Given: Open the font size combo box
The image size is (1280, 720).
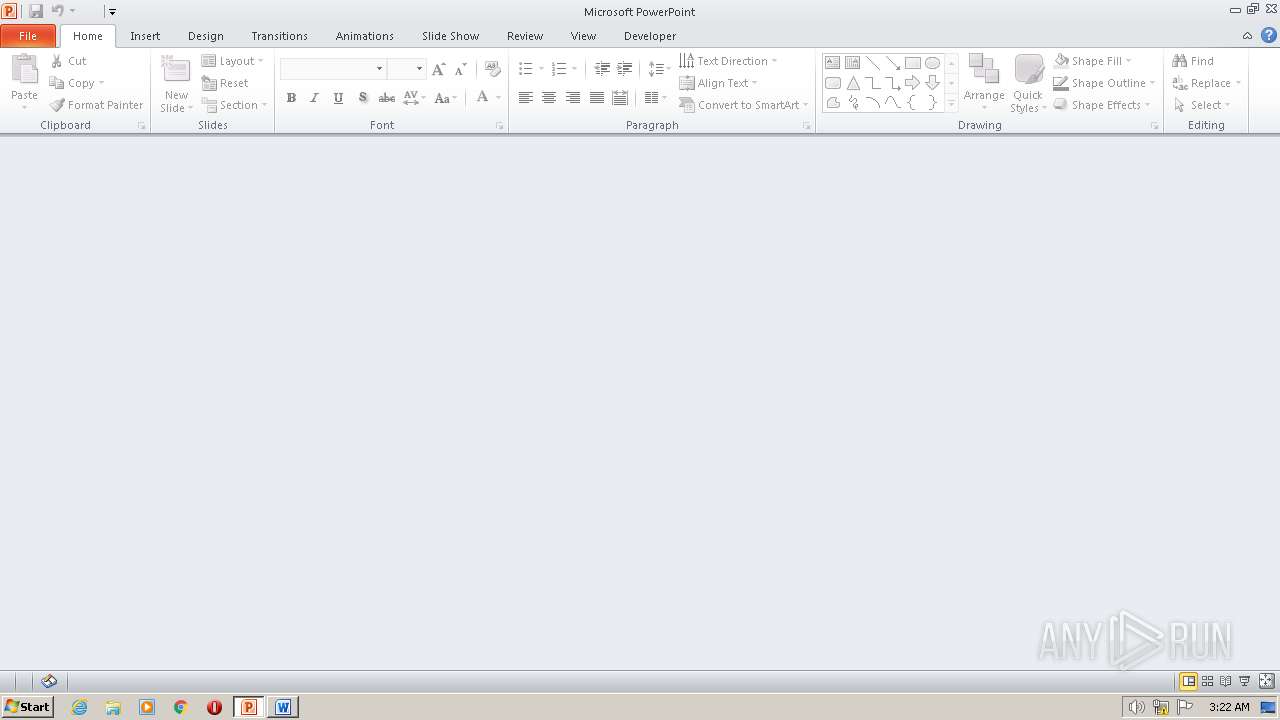Looking at the screenshot, I should [407, 69].
